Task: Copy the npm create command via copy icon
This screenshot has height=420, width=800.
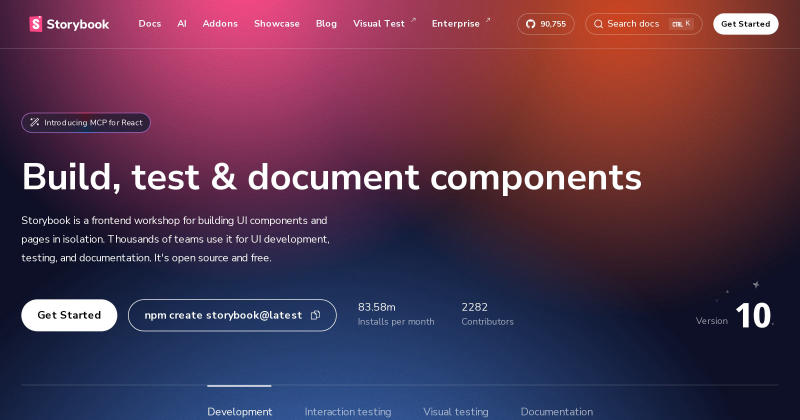Action: pyautogui.click(x=315, y=315)
